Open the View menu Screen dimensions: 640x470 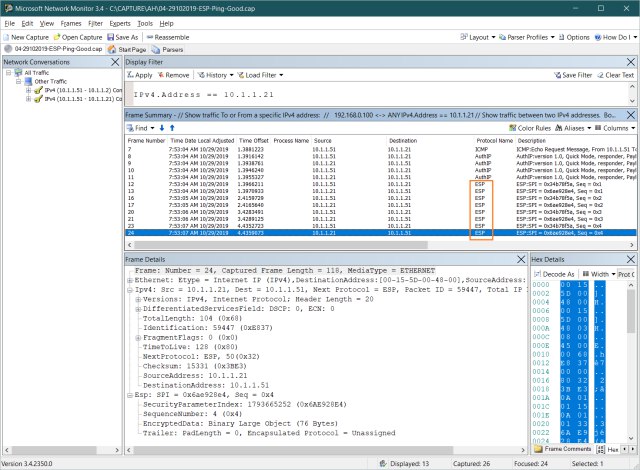(x=47, y=23)
